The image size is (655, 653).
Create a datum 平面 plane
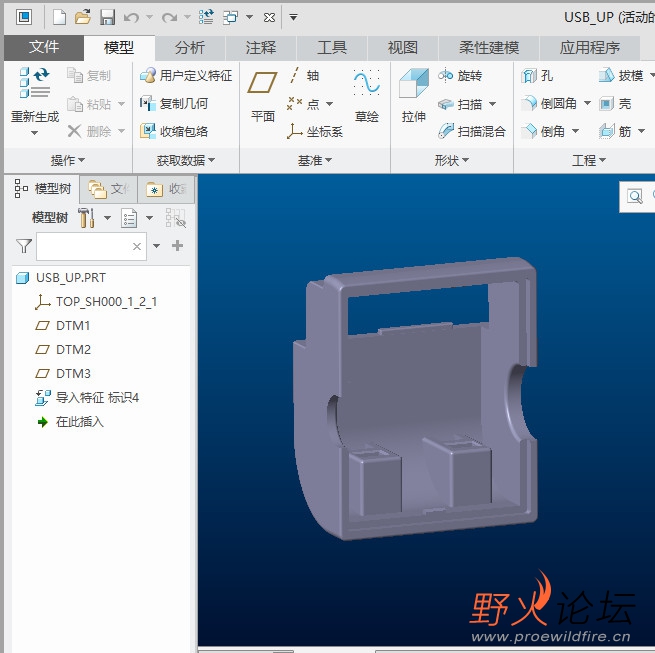click(x=263, y=97)
